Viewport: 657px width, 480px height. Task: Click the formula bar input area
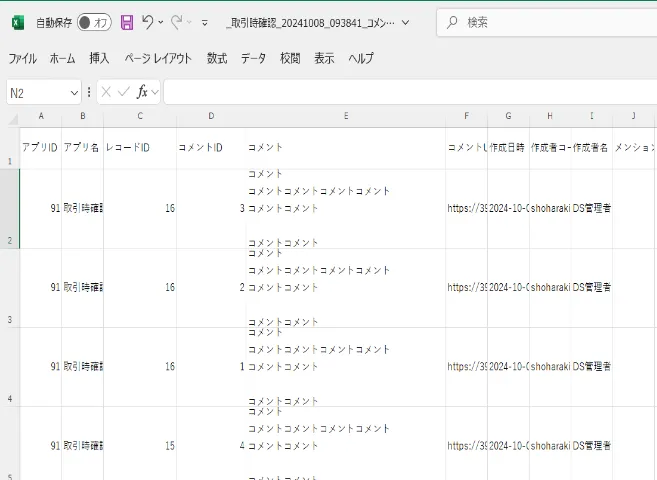coord(410,92)
